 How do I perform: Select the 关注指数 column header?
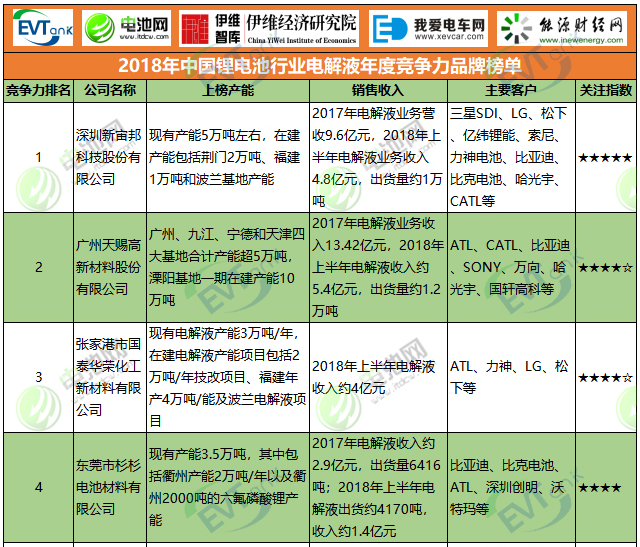[x=605, y=90]
